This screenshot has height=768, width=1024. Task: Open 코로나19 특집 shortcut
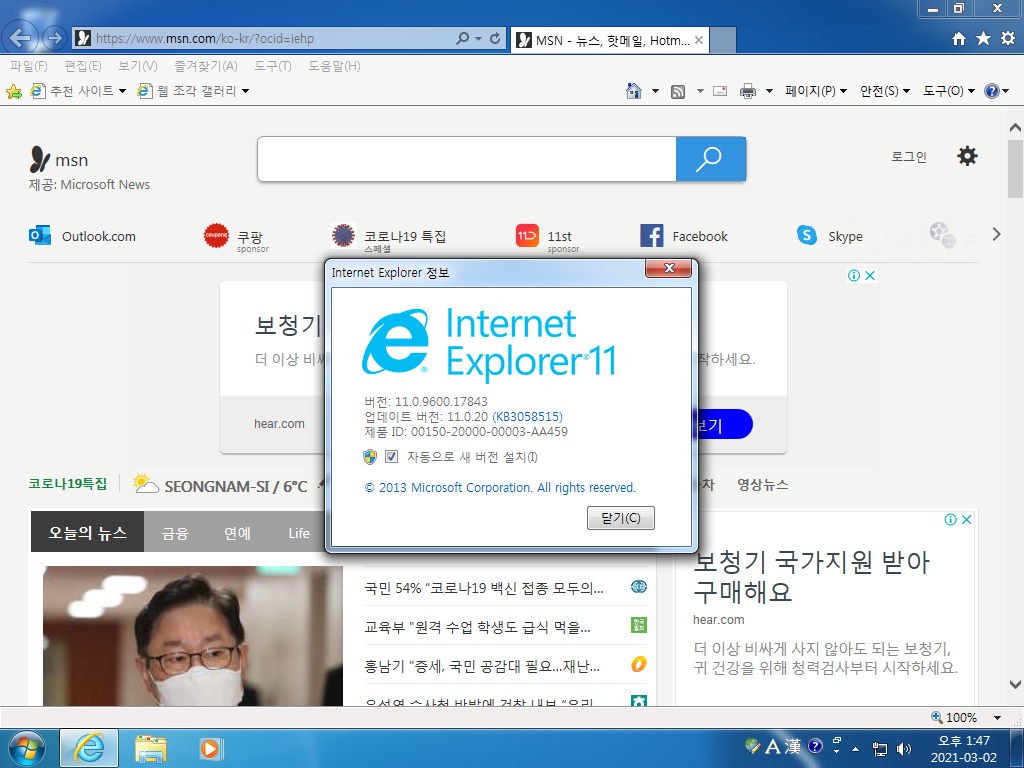388,238
